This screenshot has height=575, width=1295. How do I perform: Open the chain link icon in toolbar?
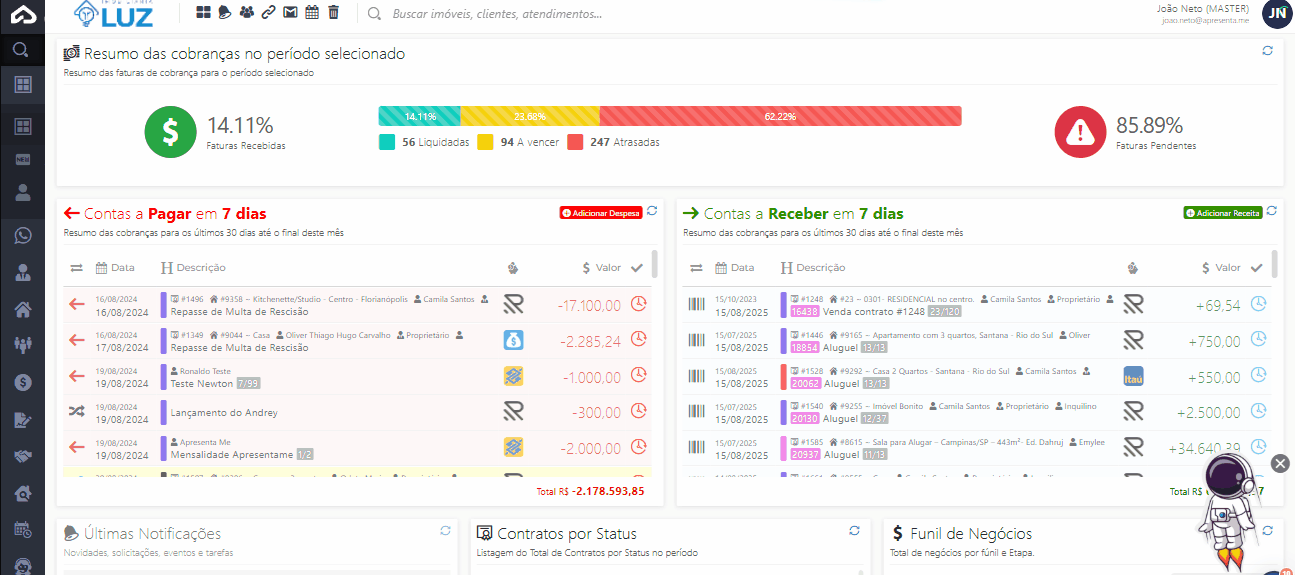point(268,13)
